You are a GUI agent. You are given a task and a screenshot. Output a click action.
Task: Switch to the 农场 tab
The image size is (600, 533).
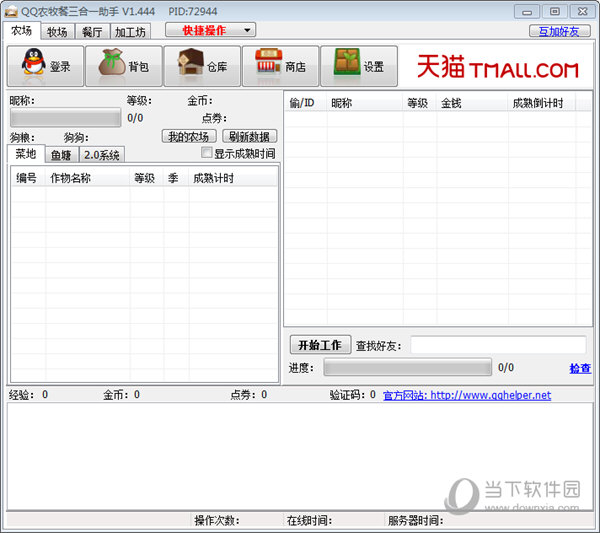22,31
